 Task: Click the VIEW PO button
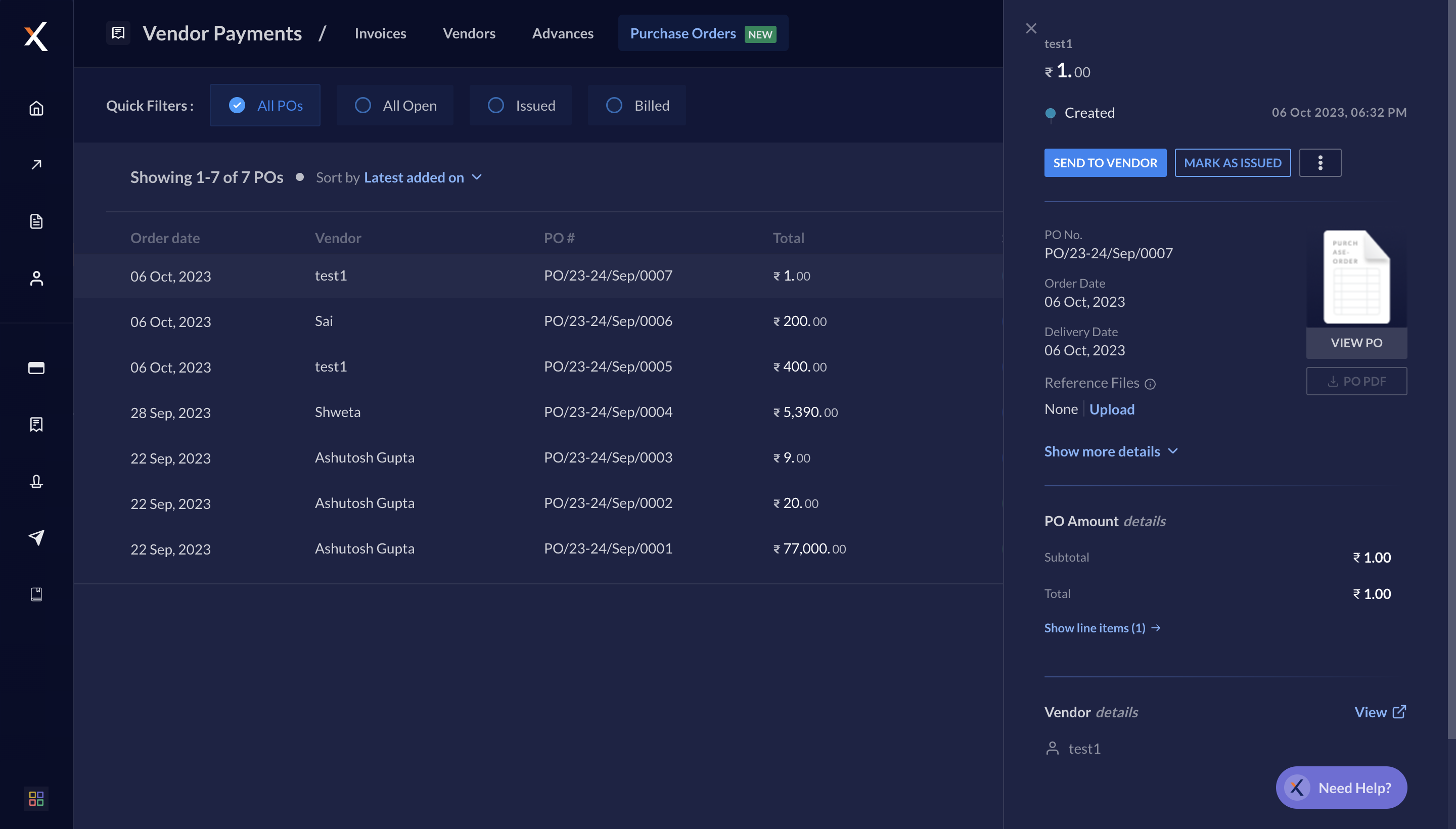tap(1356, 343)
